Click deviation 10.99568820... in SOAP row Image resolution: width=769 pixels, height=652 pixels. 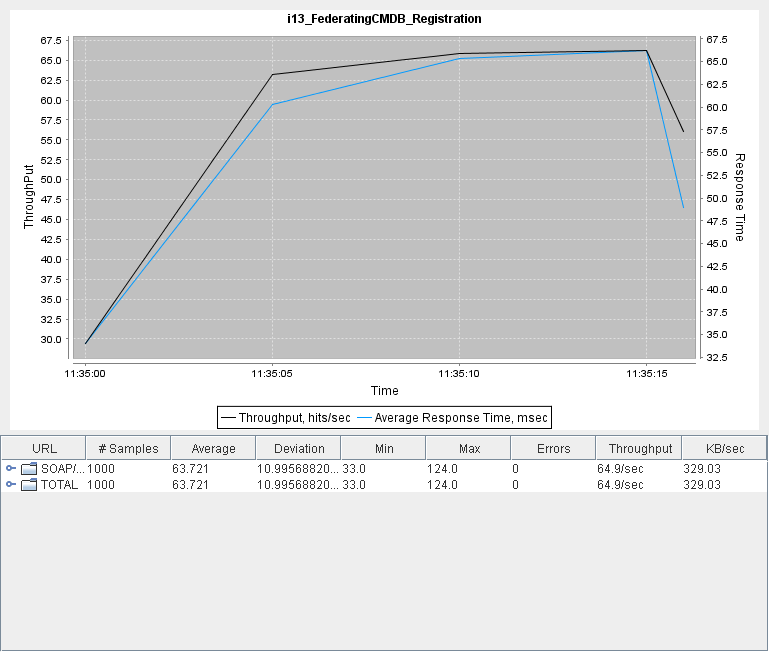tap(298, 469)
